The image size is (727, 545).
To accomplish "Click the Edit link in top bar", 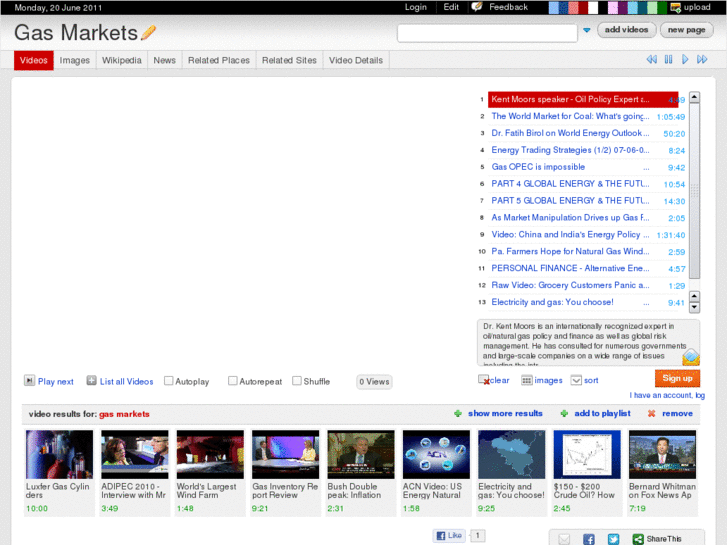I will [x=451, y=7].
